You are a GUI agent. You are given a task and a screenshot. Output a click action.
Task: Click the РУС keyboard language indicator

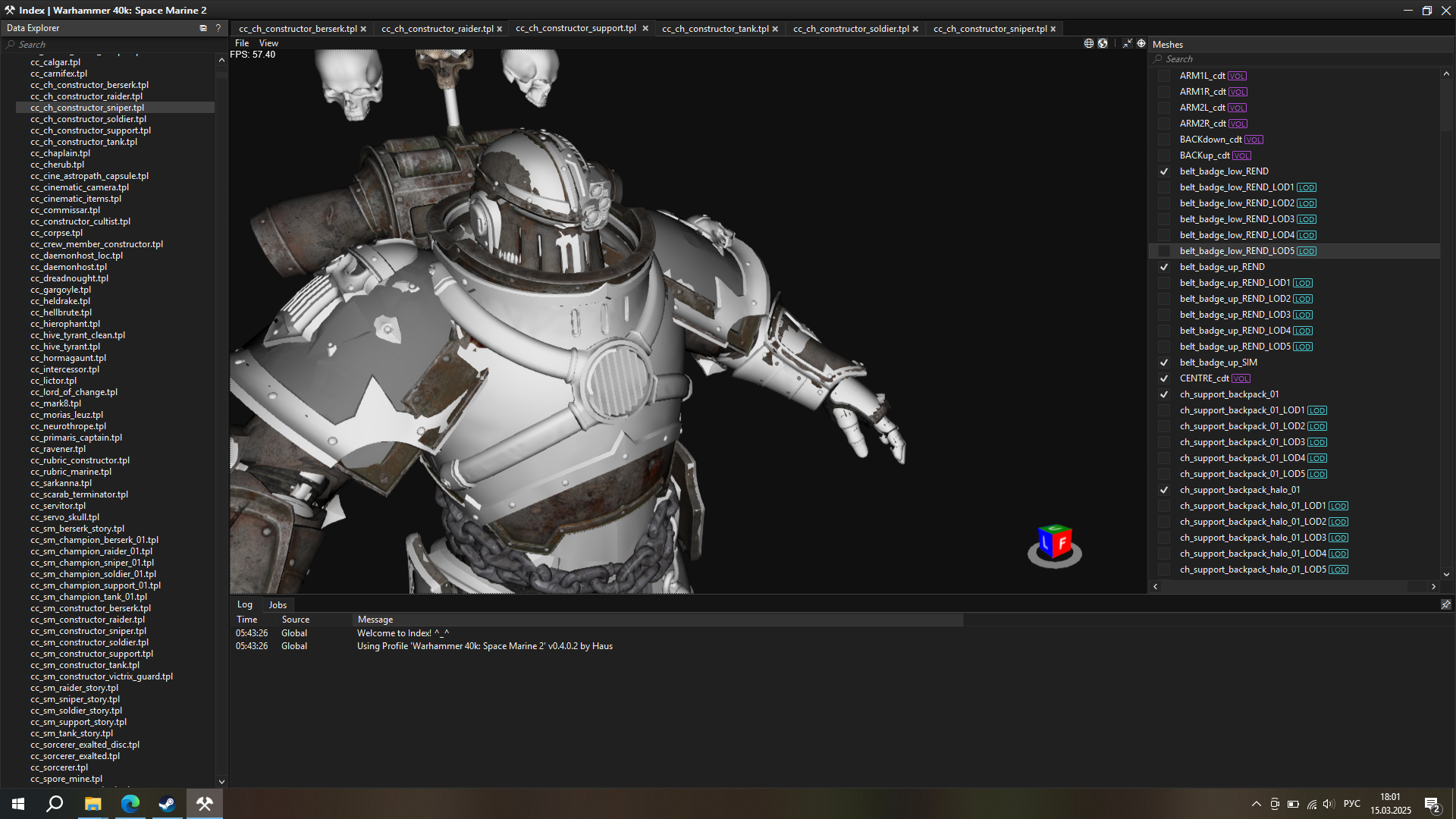[1352, 804]
